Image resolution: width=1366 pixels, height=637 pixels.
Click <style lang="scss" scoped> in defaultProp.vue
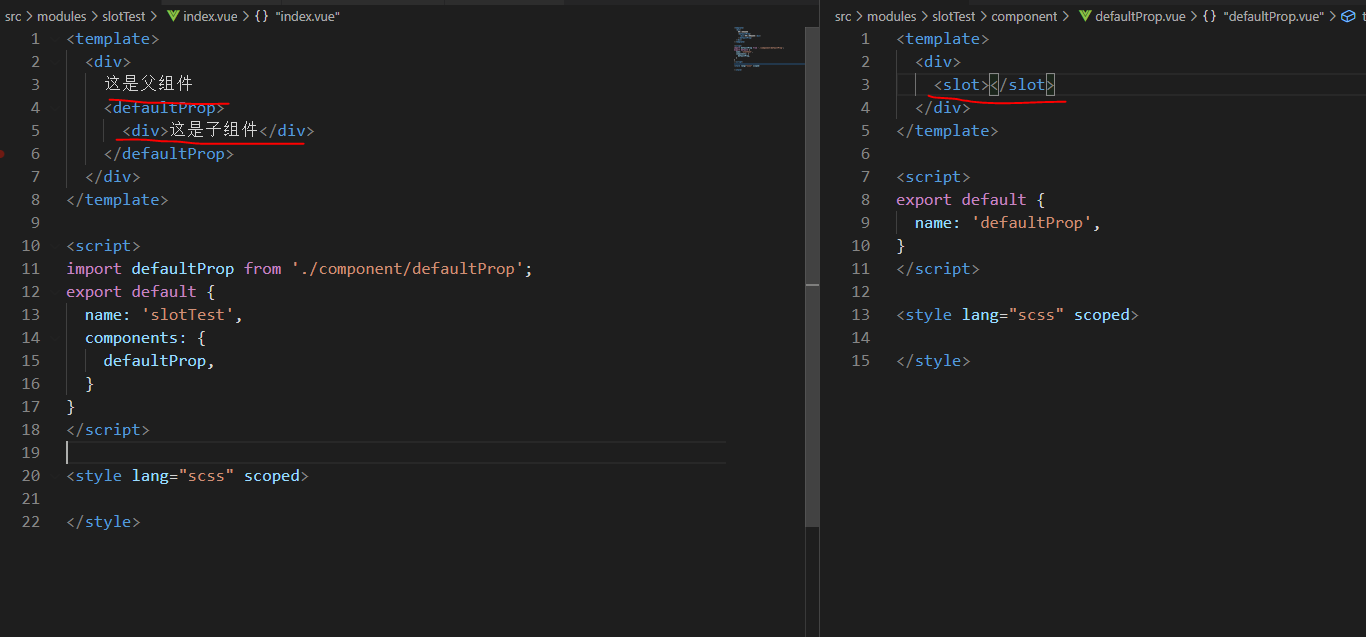point(1017,314)
